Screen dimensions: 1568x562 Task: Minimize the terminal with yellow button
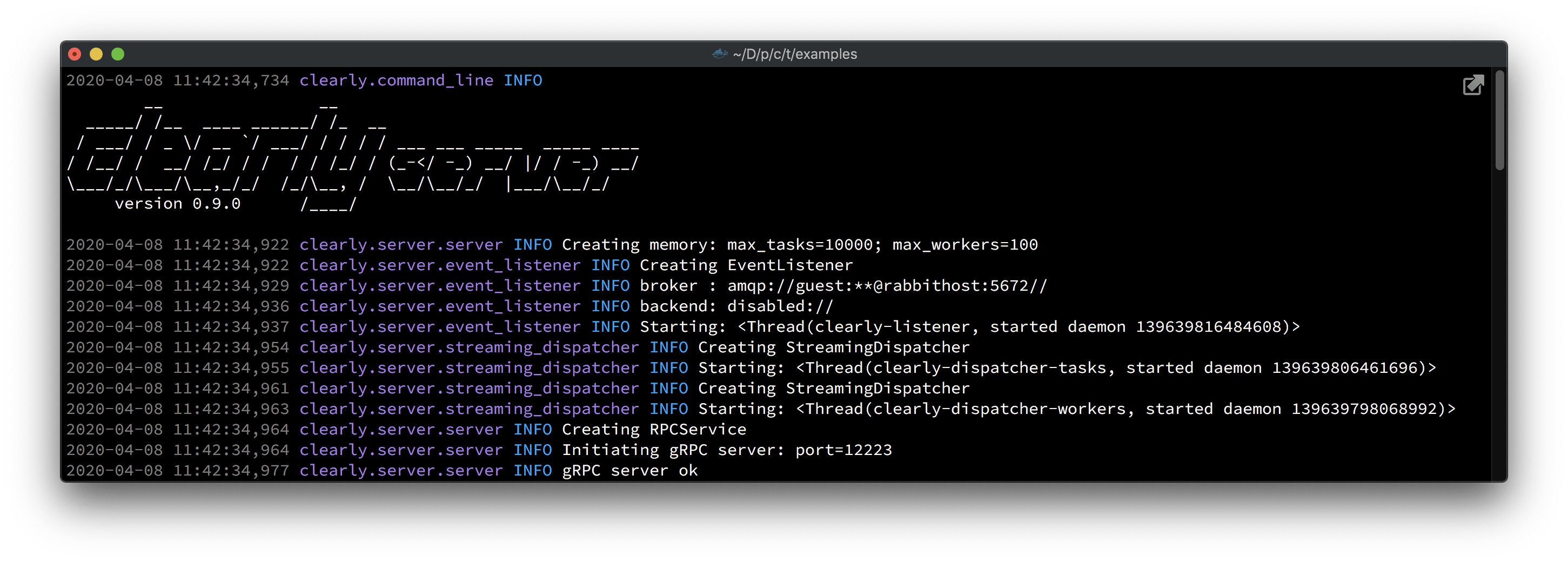tap(96, 54)
